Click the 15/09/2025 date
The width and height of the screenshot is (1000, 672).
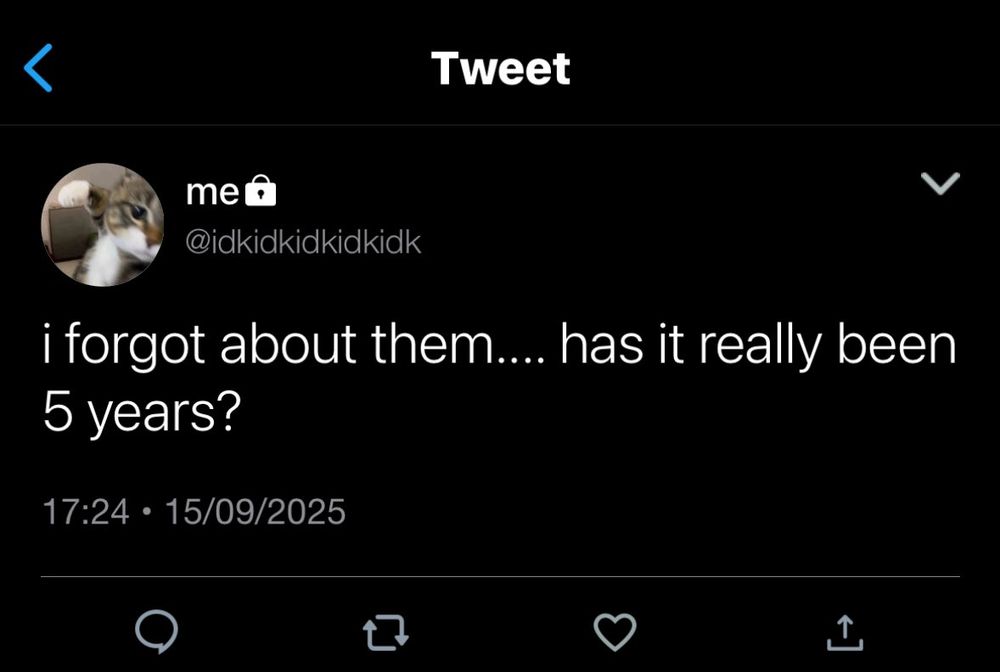(x=254, y=512)
